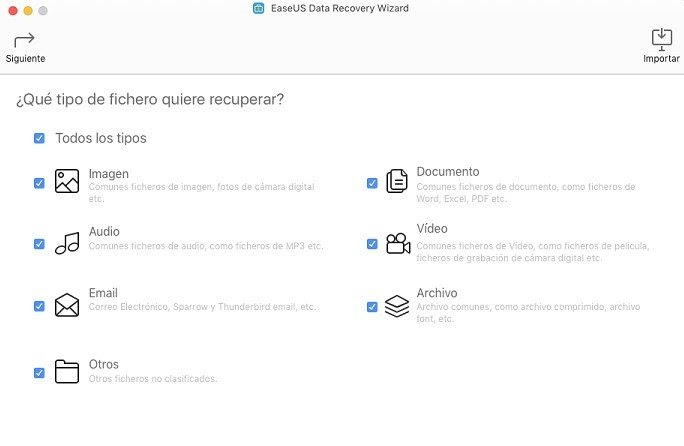Click the '¿Qué tipo de fichero quiere recuperar?' heading

coord(150,99)
